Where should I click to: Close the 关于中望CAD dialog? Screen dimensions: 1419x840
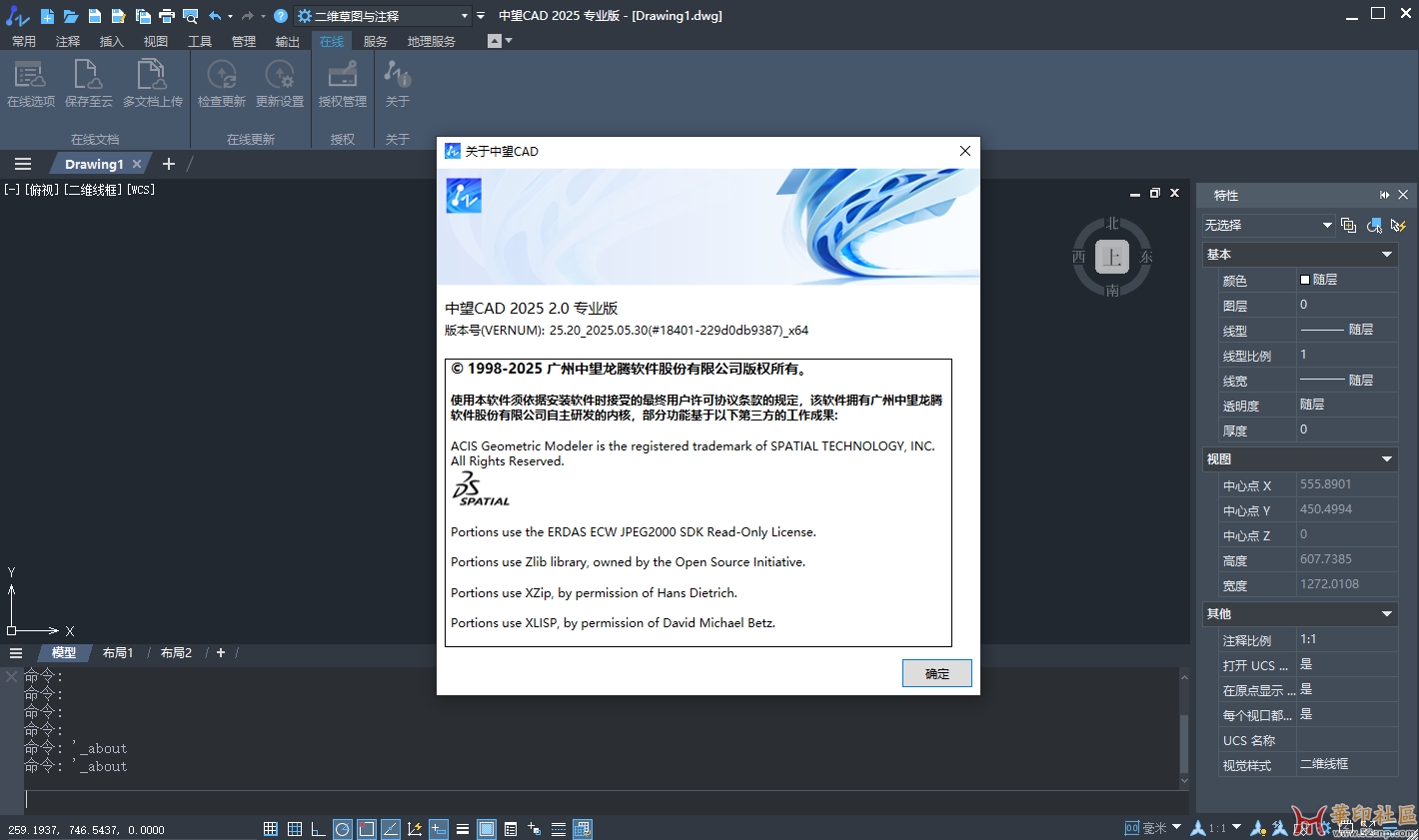tap(965, 151)
